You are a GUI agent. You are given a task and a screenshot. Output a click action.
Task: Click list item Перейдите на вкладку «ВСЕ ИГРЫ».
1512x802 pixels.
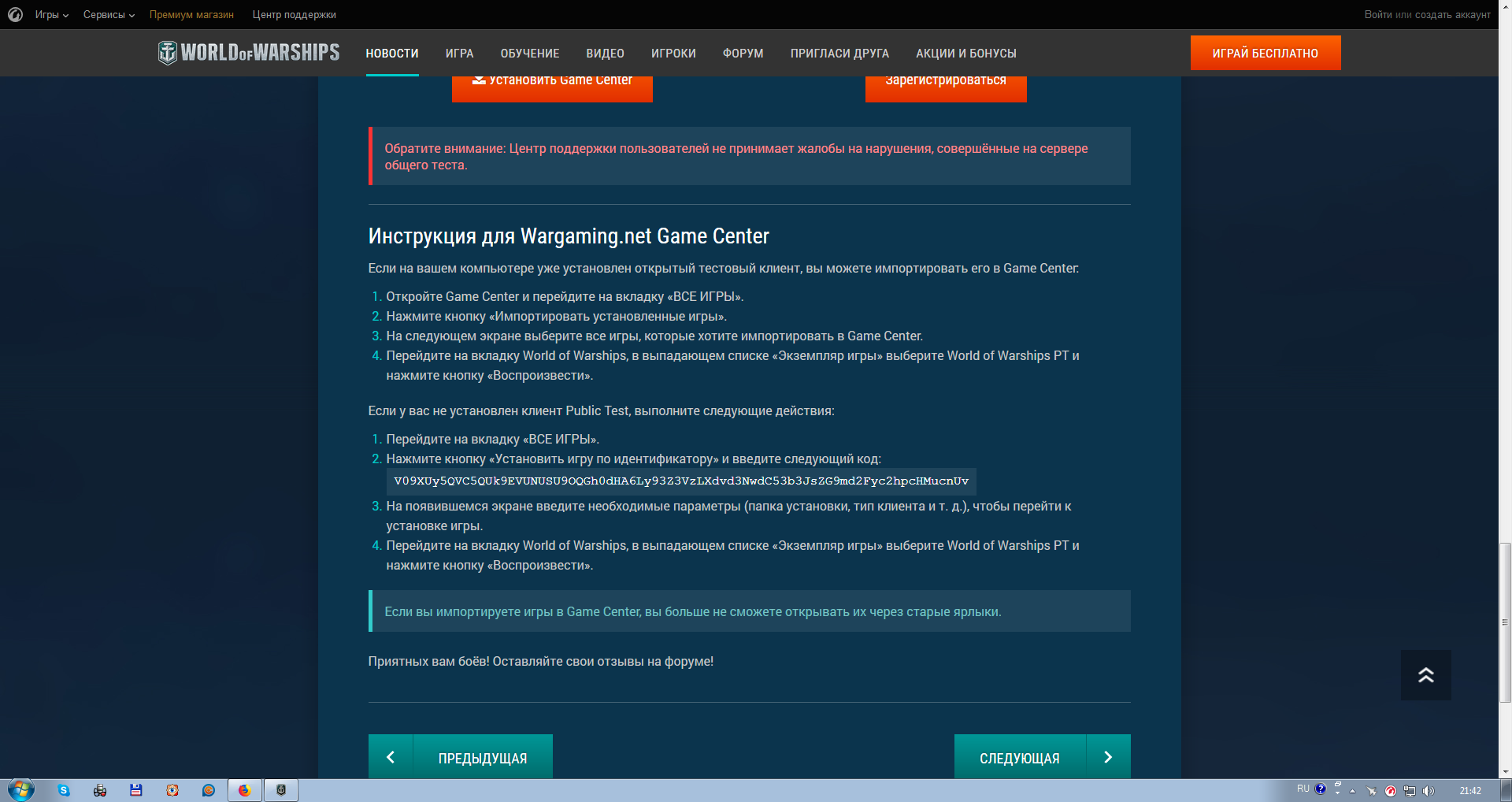point(493,439)
